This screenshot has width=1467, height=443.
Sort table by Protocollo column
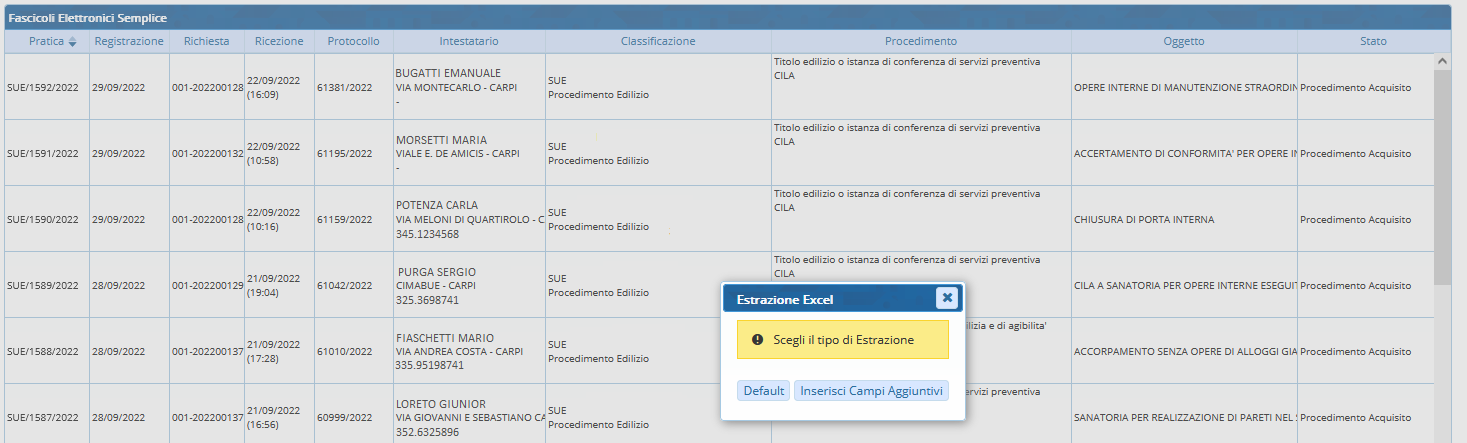353,41
